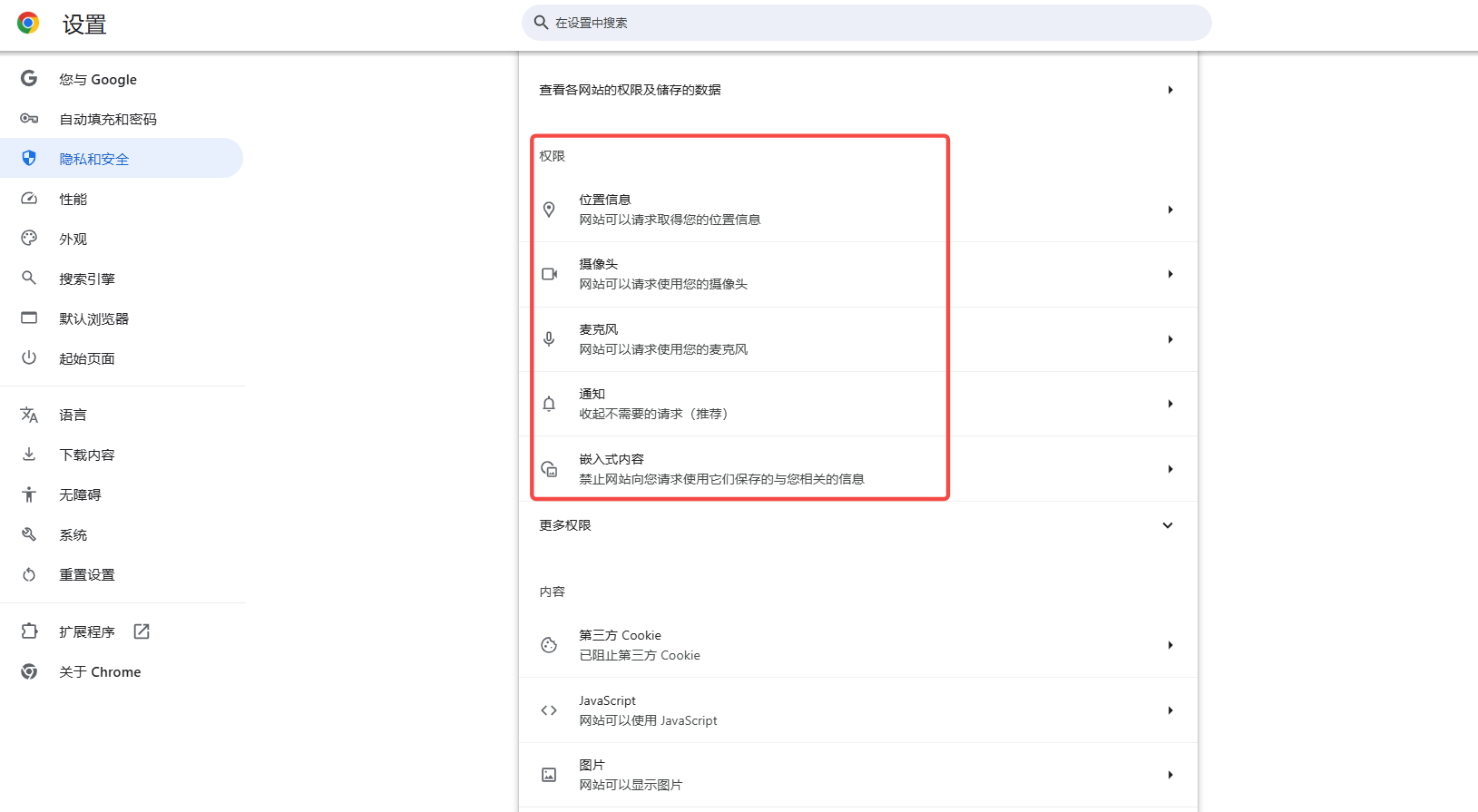Click the wrench icon for 系统
The image size is (1478, 812).
29,534
